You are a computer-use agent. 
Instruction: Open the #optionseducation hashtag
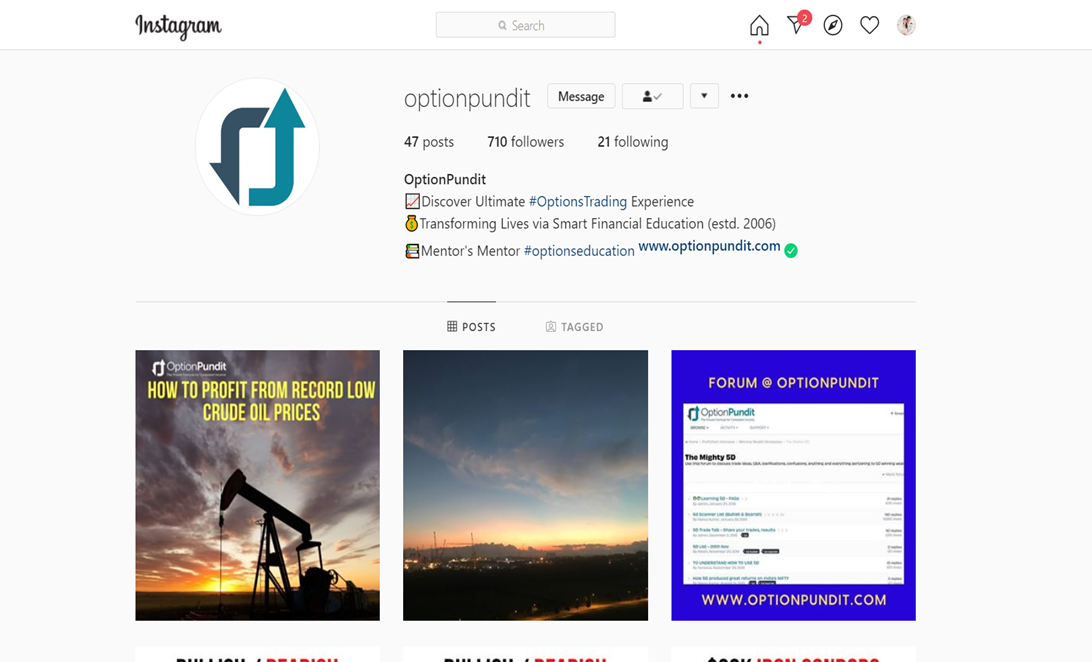coord(579,251)
